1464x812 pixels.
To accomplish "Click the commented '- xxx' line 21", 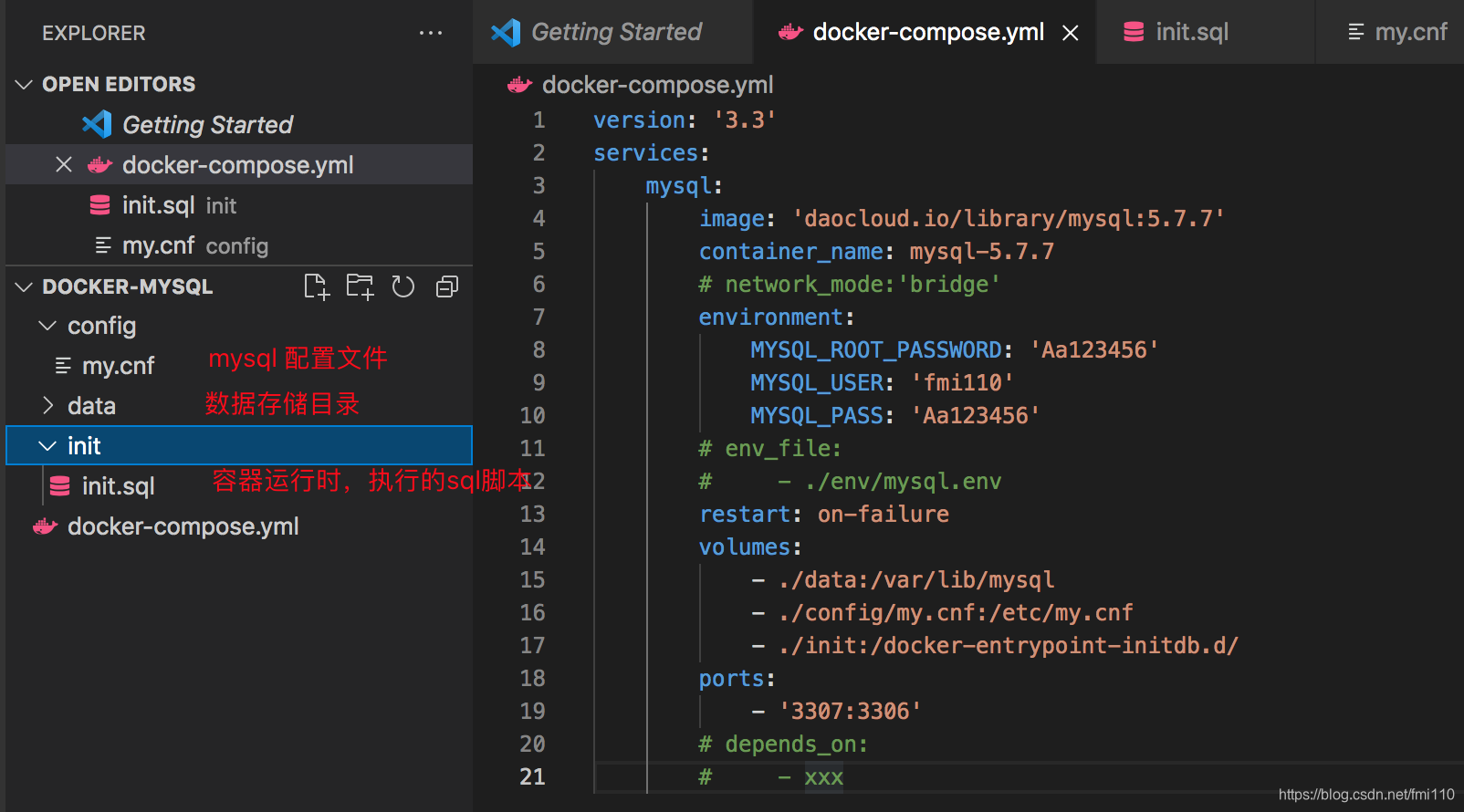I will 771,777.
